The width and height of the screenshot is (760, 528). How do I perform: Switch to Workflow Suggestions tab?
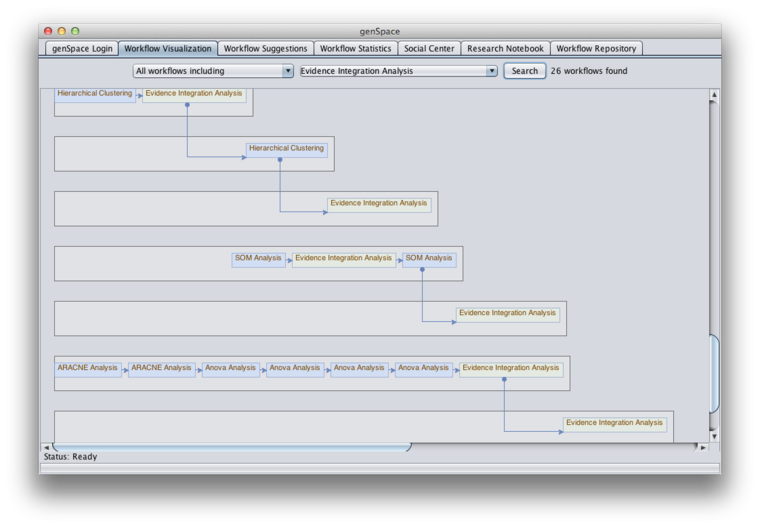[x=265, y=48]
